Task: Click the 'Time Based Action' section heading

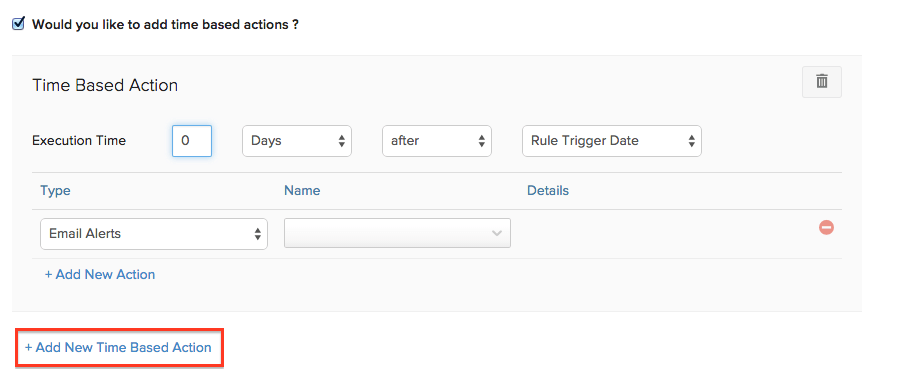Action: (105, 85)
